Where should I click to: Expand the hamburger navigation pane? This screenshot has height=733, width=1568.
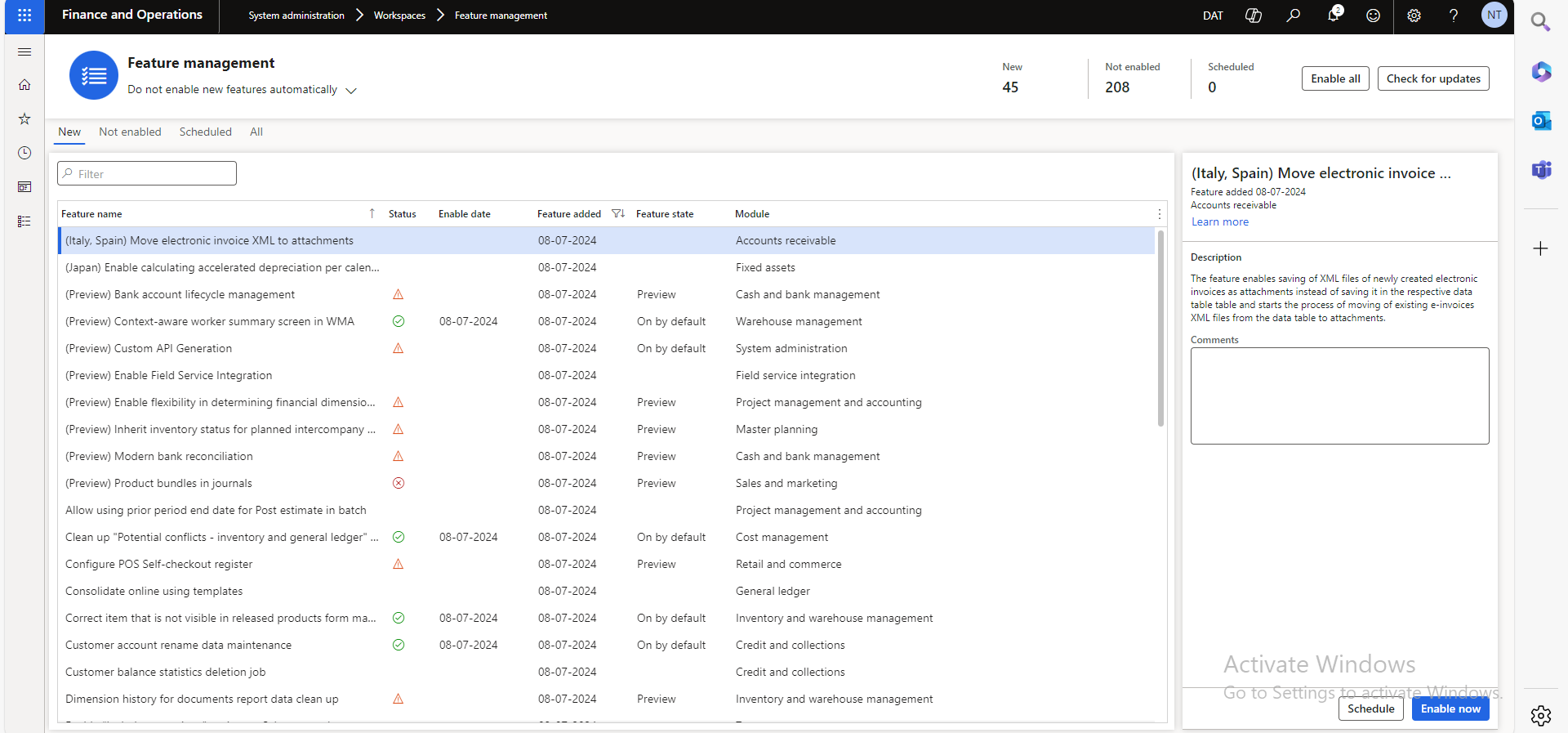[24, 52]
